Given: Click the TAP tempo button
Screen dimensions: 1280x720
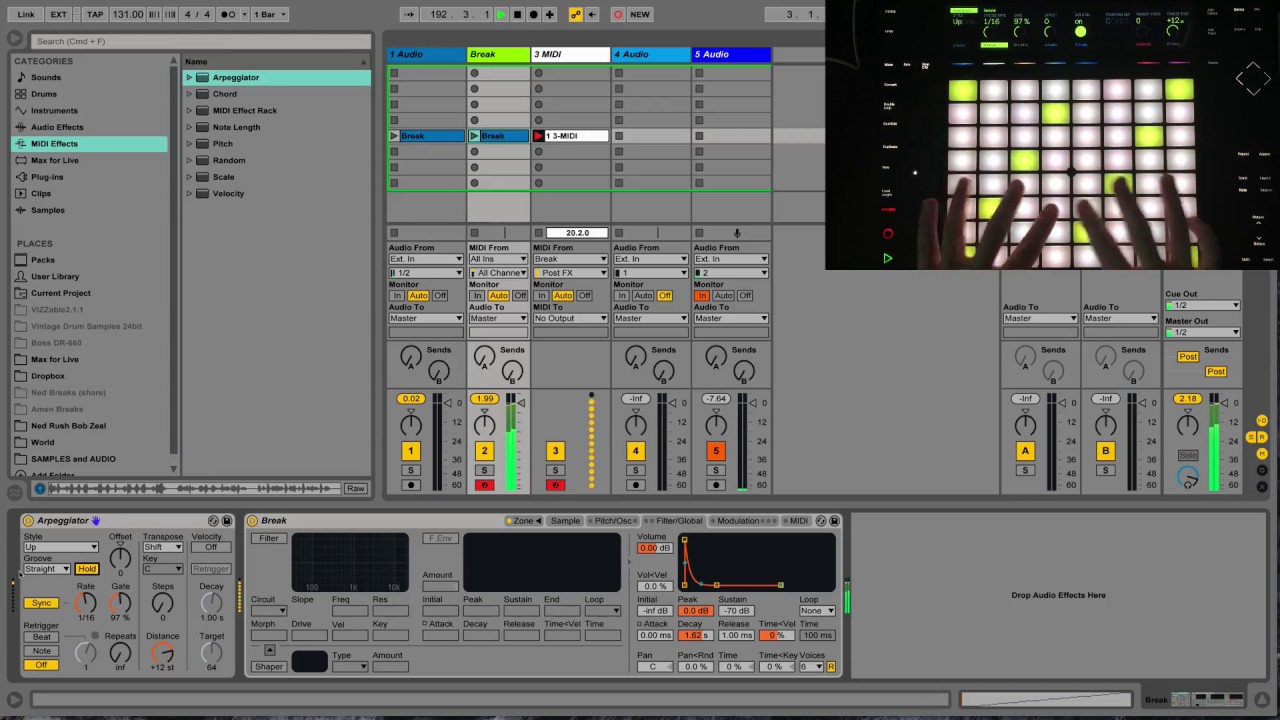Looking at the screenshot, I should (x=95, y=14).
